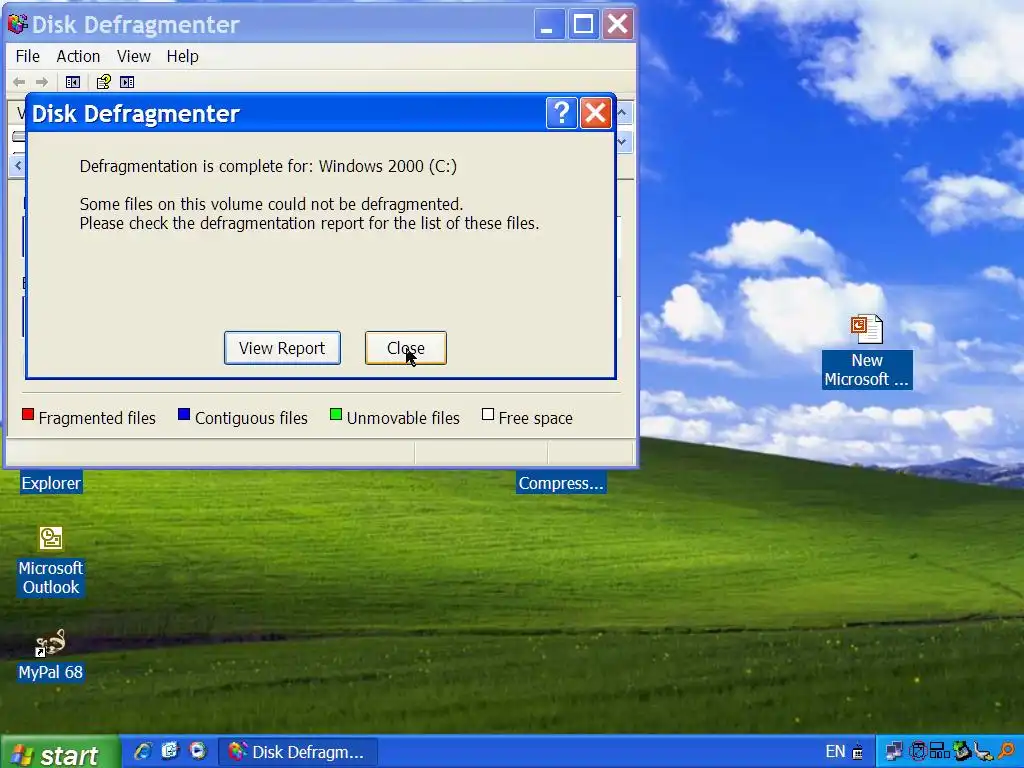Open the Help menu
The image size is (1024, 768).
[182, 56]
